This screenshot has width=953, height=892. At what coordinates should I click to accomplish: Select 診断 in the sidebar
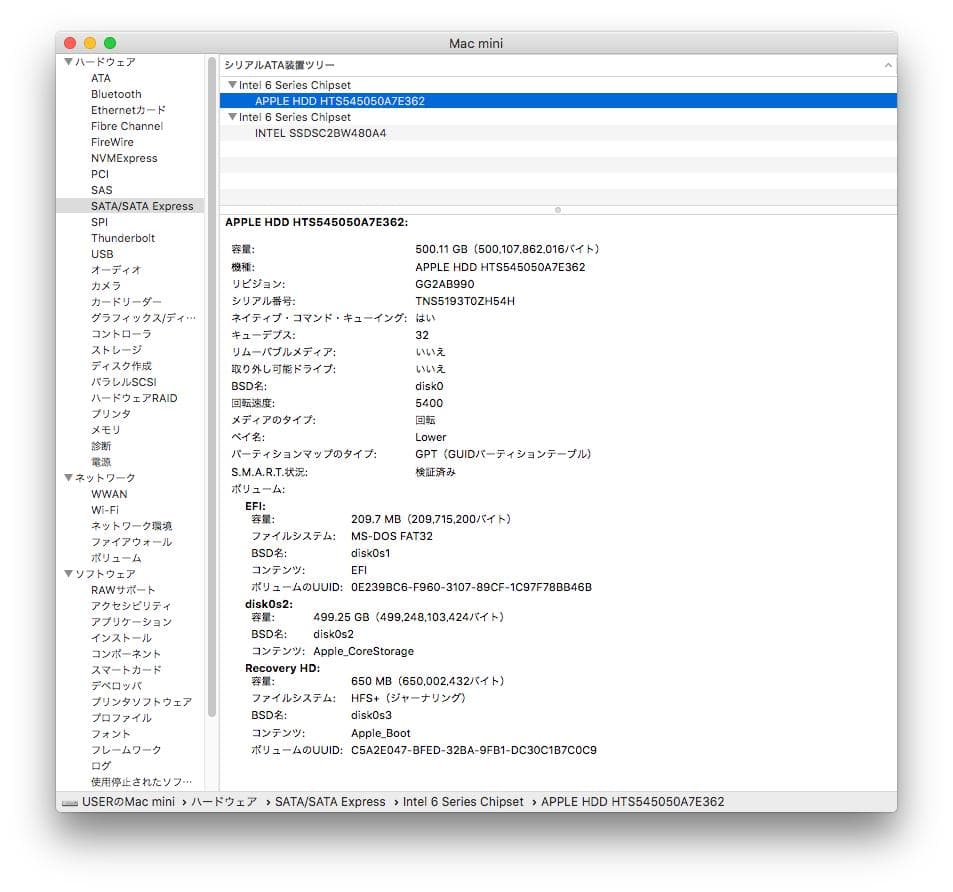tap(101, 446)
